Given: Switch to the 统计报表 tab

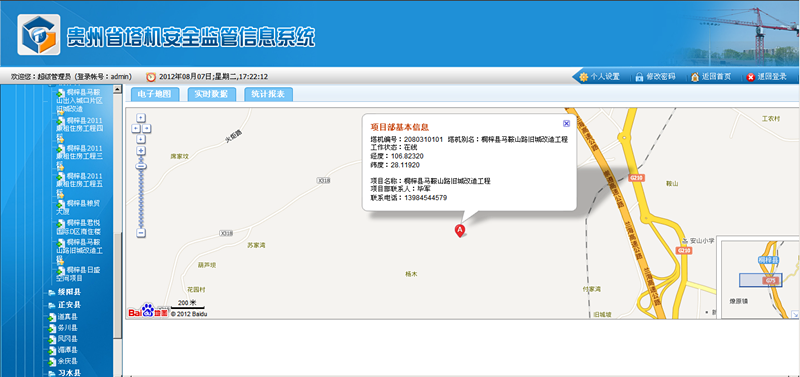Looking at the screenshot, I should coord(268,94).
